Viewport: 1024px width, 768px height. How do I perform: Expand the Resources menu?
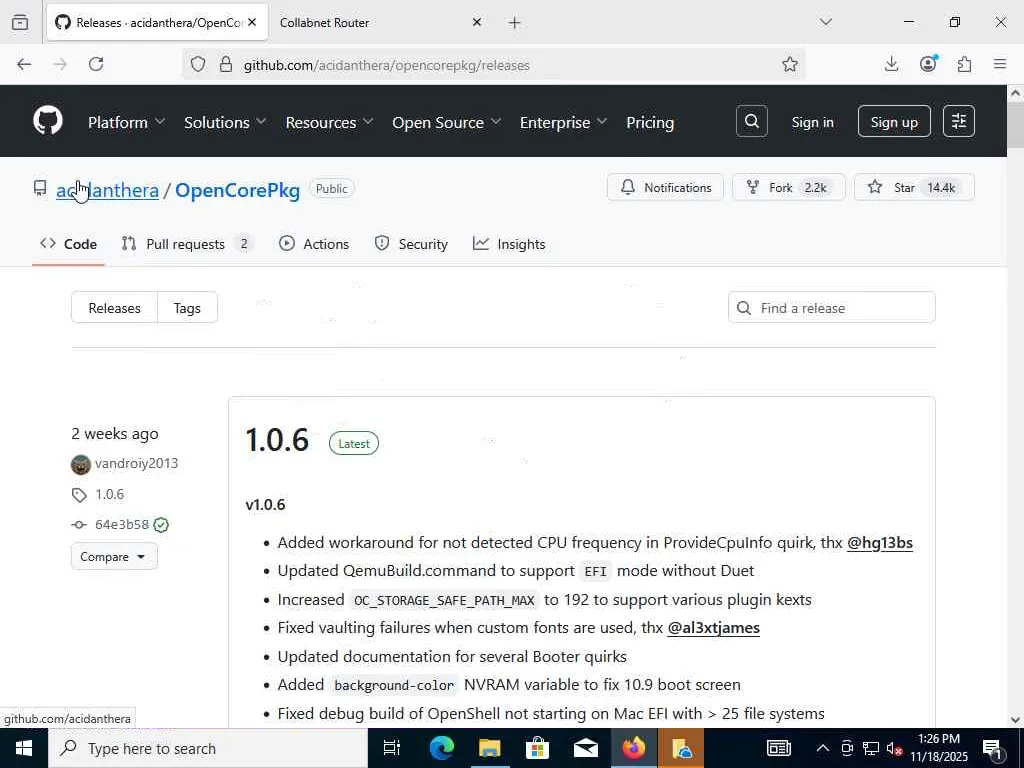pyautogui.click(x=329, y=122)
